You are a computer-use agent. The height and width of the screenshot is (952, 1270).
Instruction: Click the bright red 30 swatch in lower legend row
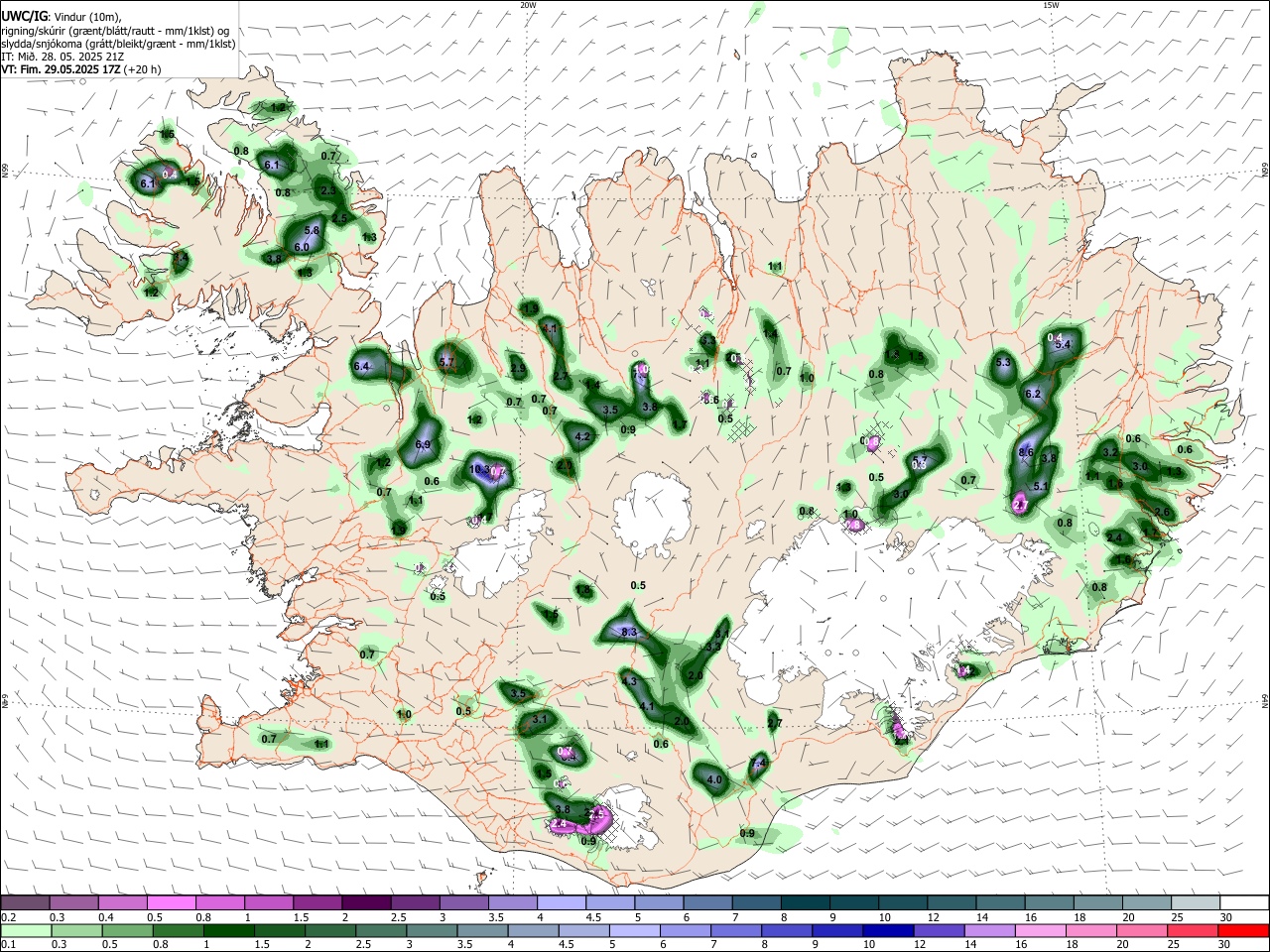pos(1244,930)
